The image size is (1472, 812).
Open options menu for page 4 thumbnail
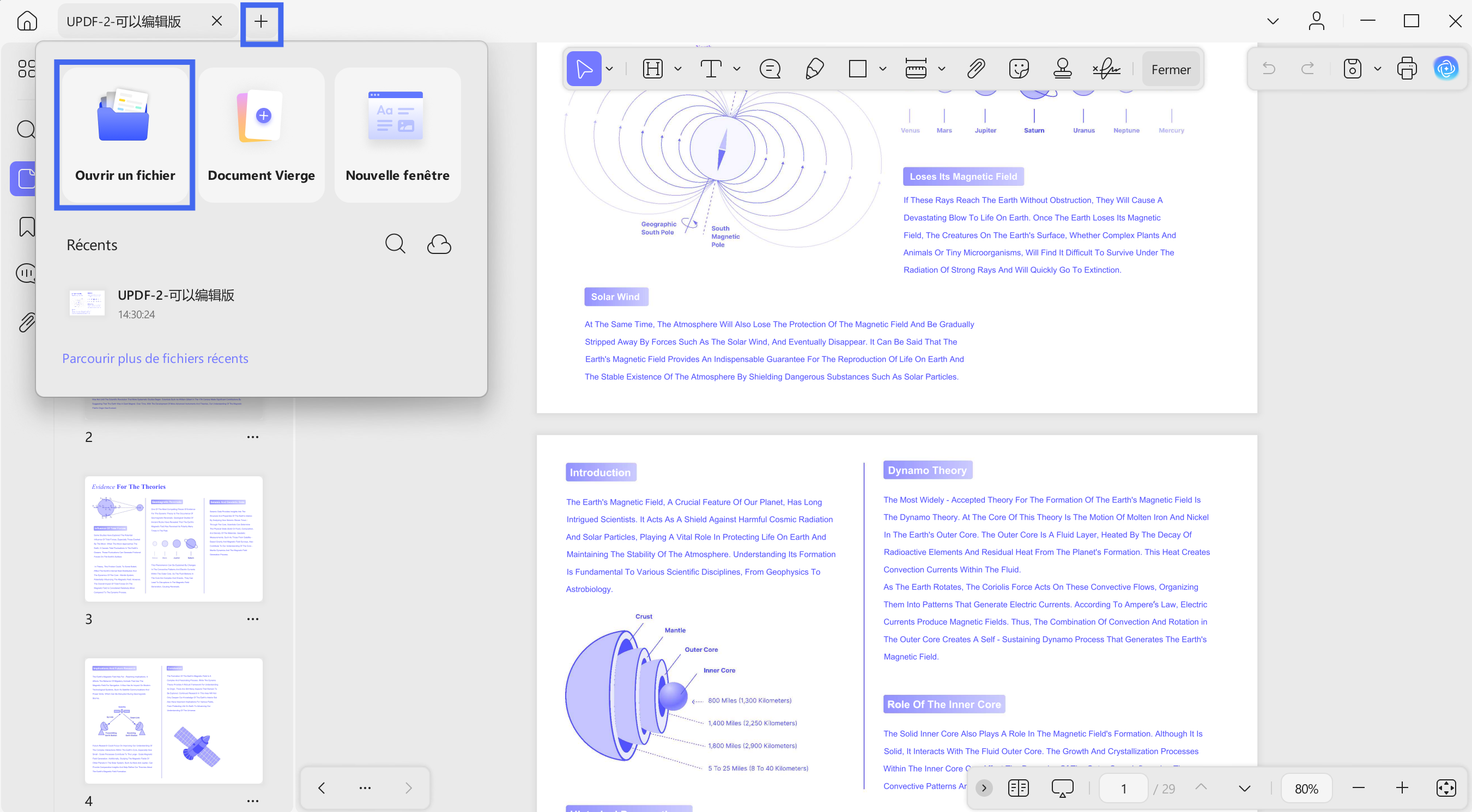[252, 801]
